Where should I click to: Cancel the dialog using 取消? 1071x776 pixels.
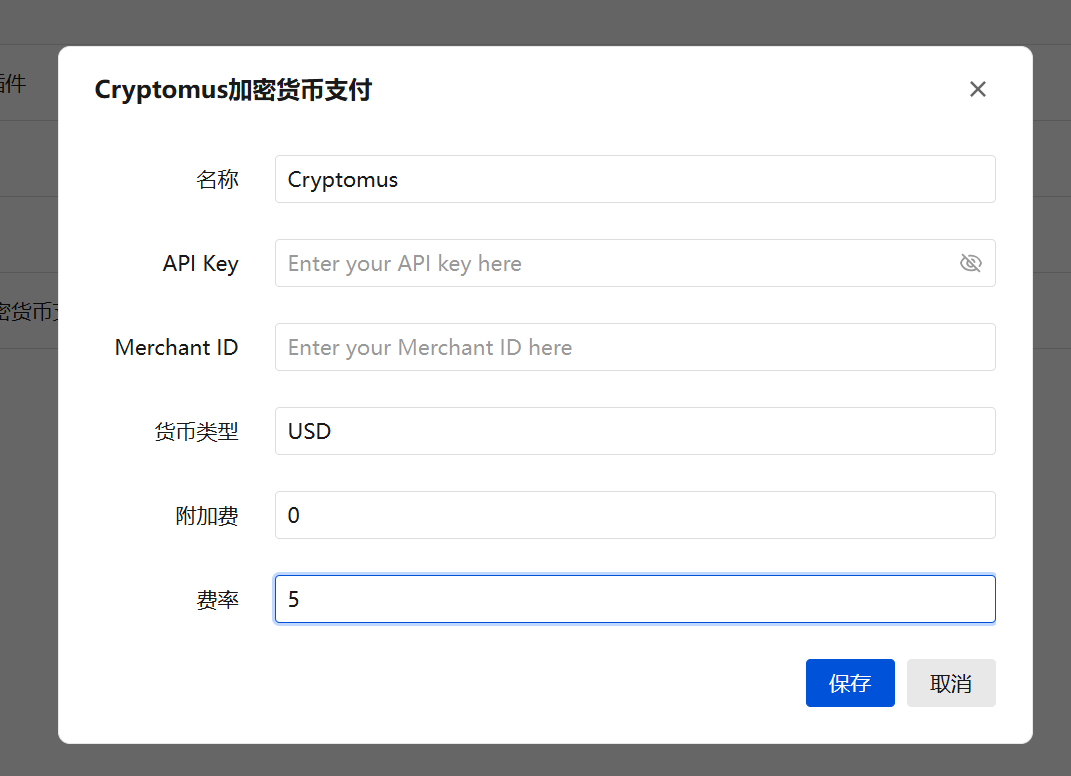(x=951, y=682)
